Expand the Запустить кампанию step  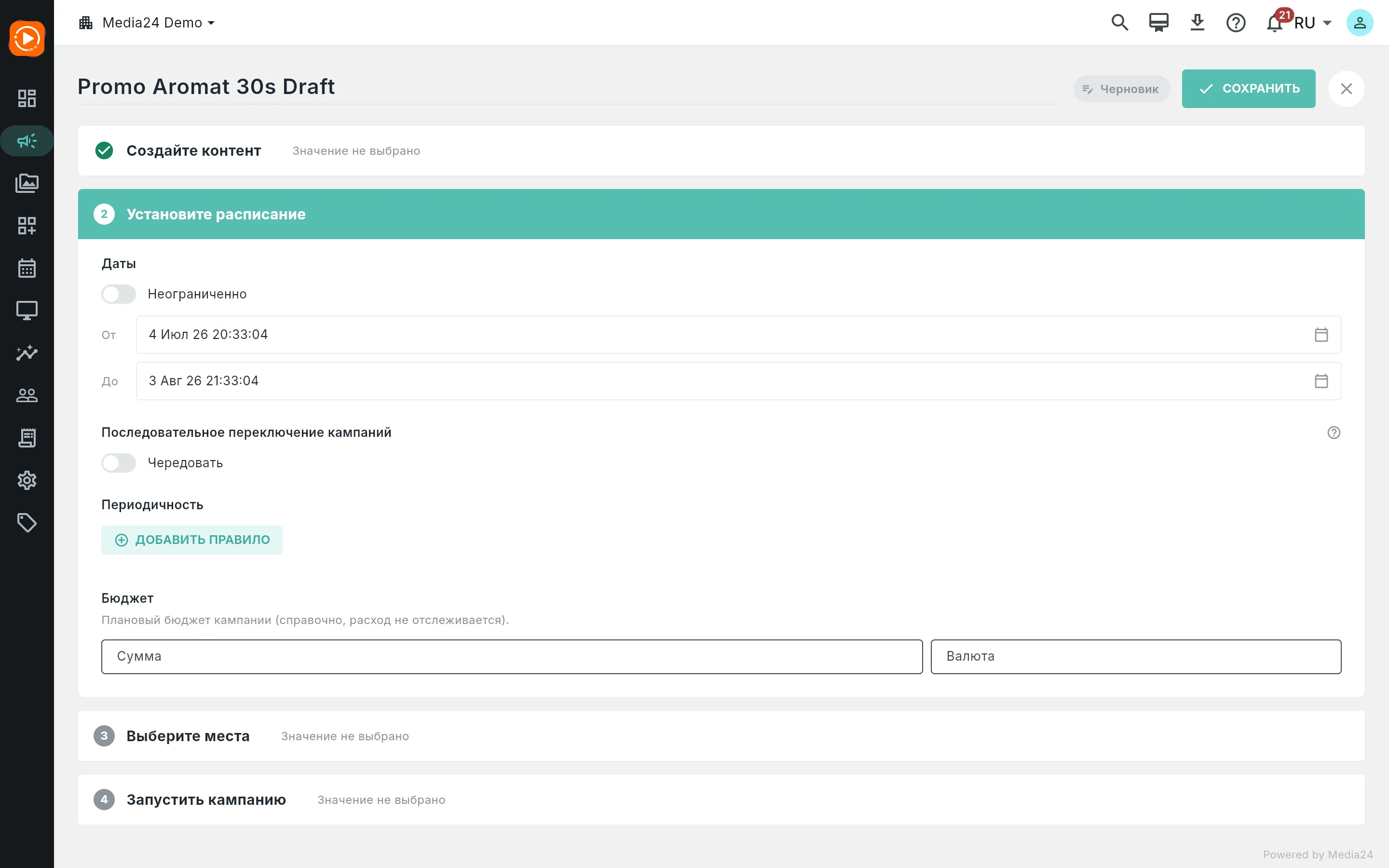pos(722,800)
